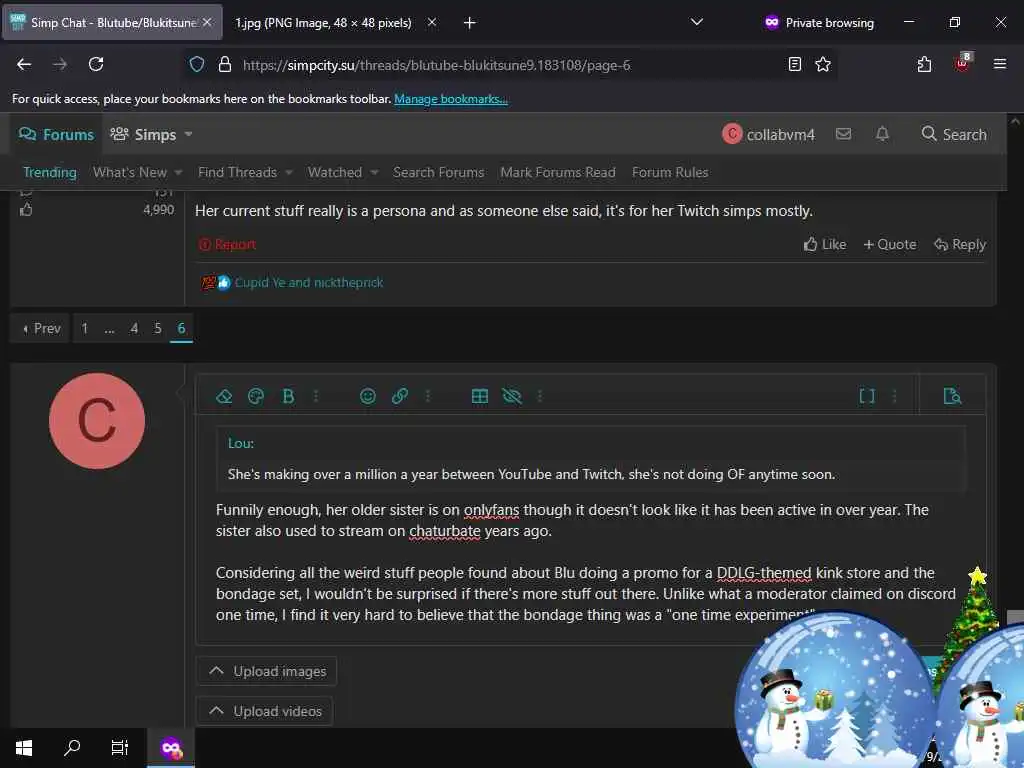Screen dimensions: 1024x768
Task: Insert a spoiler with the crossed eye icon
Action: pyautogui.click(x=512, y=396)
